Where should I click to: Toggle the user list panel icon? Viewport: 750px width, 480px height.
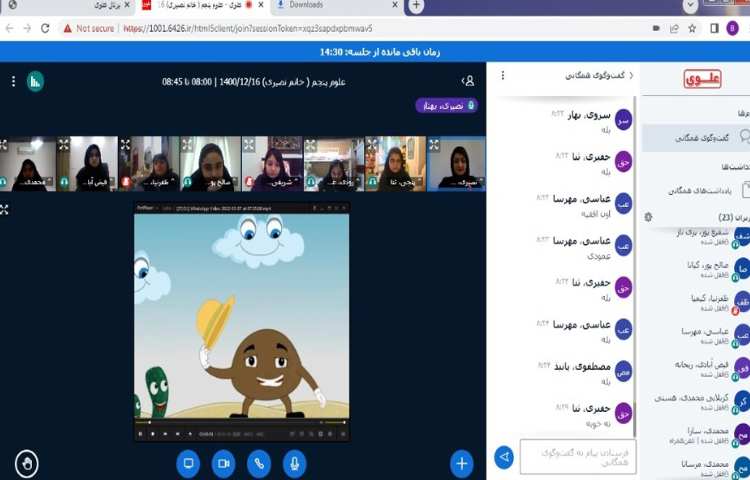[x=468, y=81]
